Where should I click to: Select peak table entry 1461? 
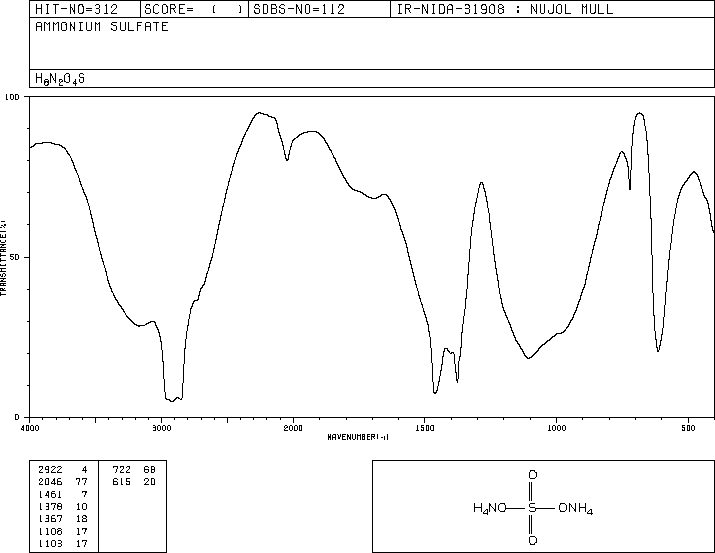pos(50,494)
